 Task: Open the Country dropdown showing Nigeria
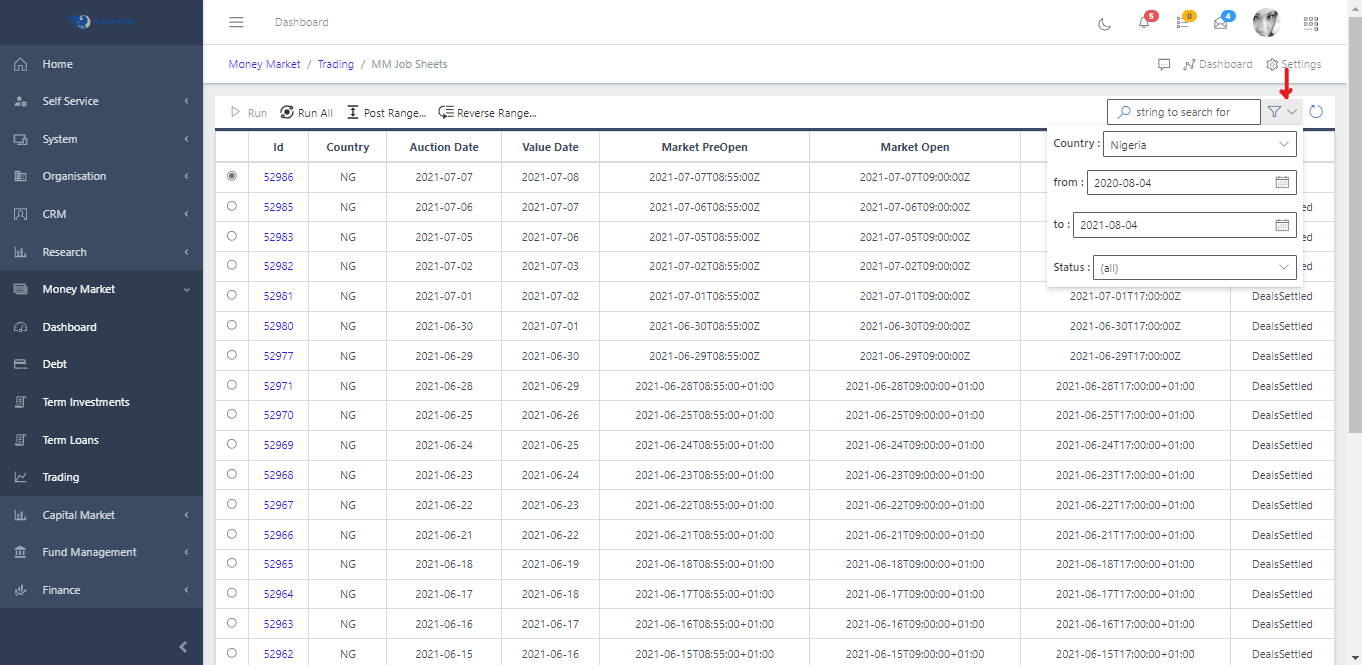(1198, 143)
